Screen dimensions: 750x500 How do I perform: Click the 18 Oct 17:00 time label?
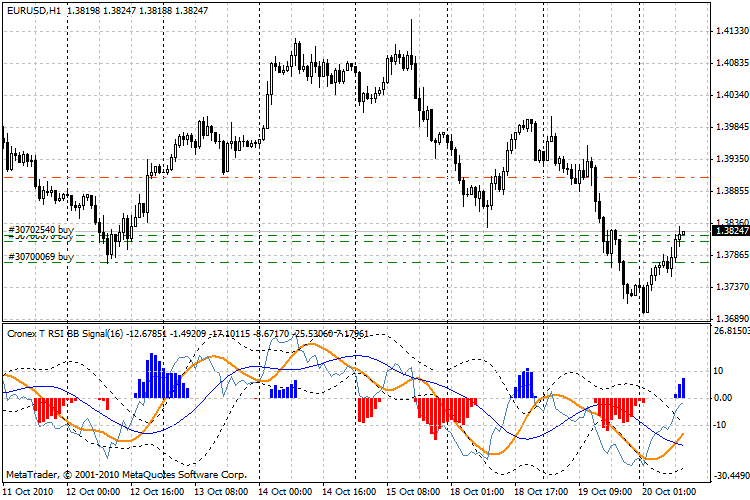coord(540,492)
